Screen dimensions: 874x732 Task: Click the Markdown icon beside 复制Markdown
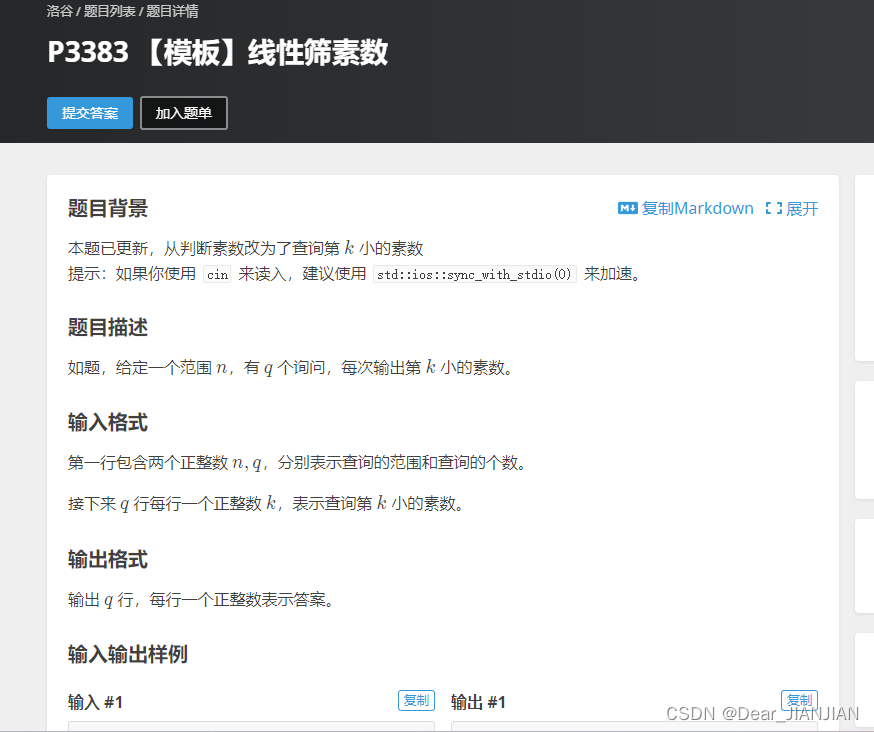pos(628,209)
